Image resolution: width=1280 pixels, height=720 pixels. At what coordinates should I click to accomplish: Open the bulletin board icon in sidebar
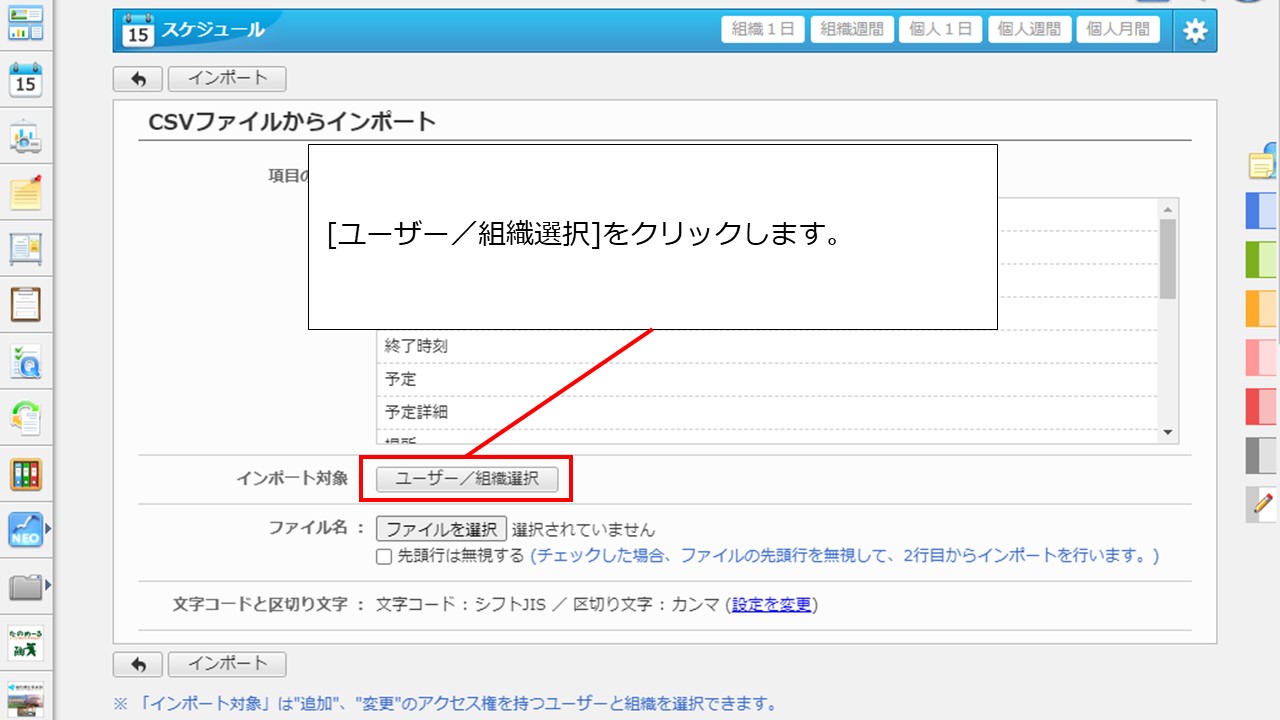tap(26, 248)
